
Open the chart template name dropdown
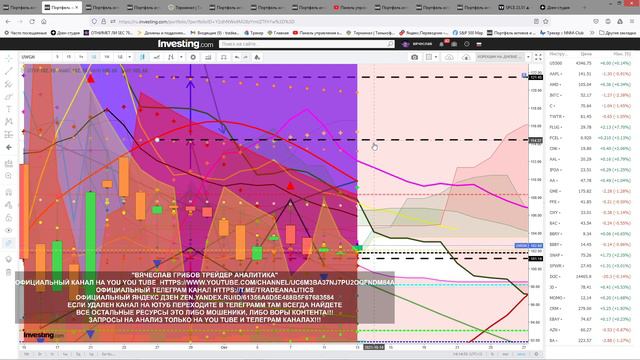(500, 57)
